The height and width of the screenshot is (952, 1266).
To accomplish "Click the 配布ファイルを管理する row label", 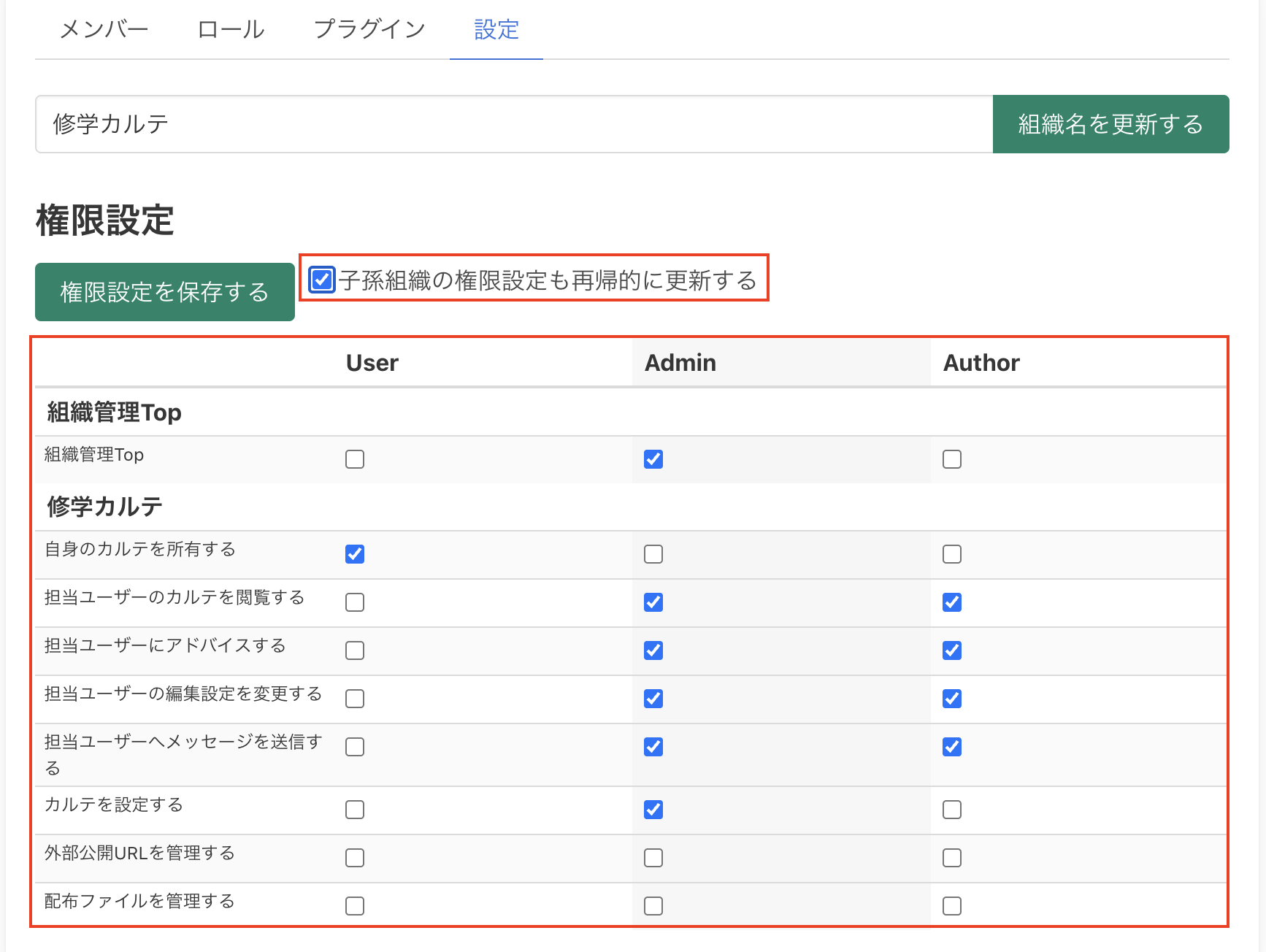I will pos(140,901).
